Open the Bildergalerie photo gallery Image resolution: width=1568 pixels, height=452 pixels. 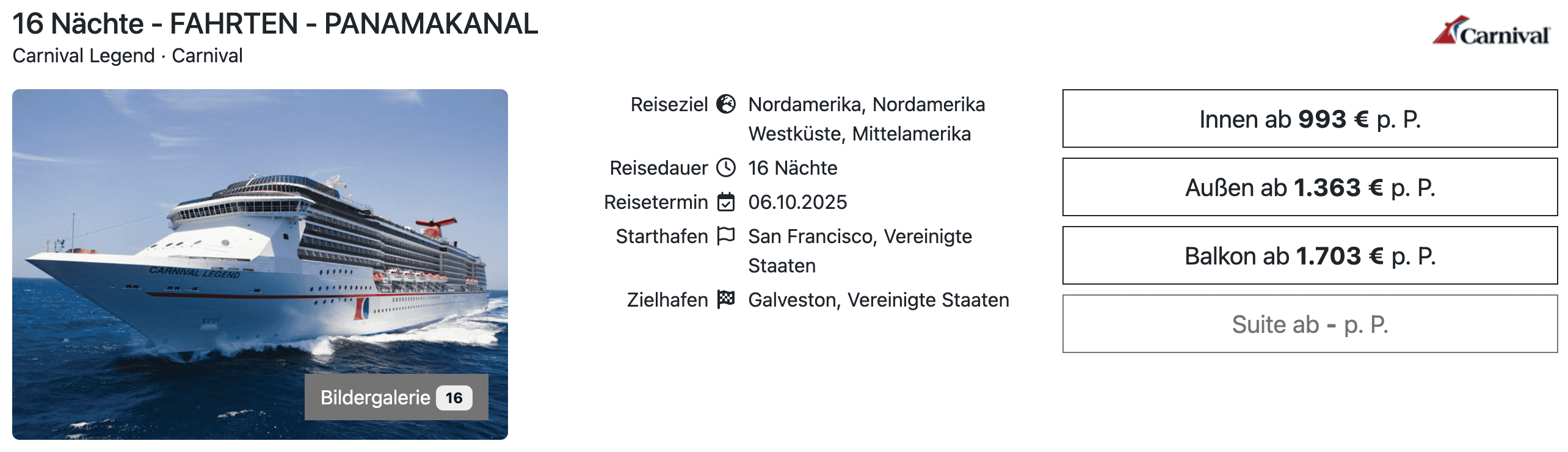(x=376, y=398)
